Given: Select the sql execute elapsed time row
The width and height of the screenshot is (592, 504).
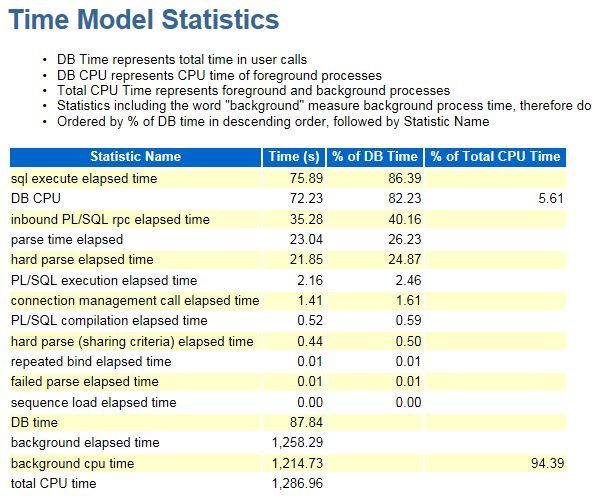Looking at the screenshot, I should pos(288,179).
